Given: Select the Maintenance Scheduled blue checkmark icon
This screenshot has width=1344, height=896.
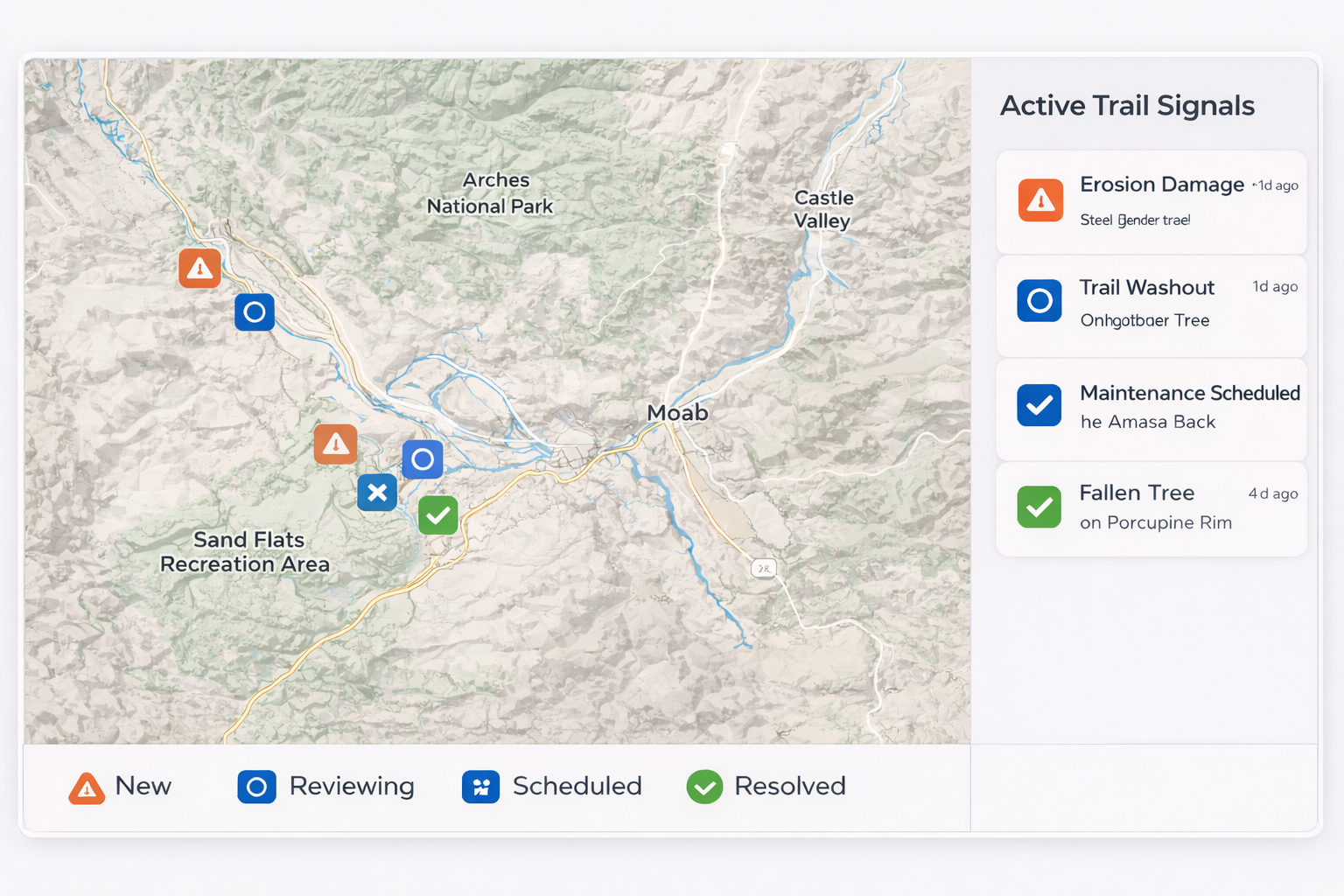Looking at the screenshot, I should point(1039,405).
